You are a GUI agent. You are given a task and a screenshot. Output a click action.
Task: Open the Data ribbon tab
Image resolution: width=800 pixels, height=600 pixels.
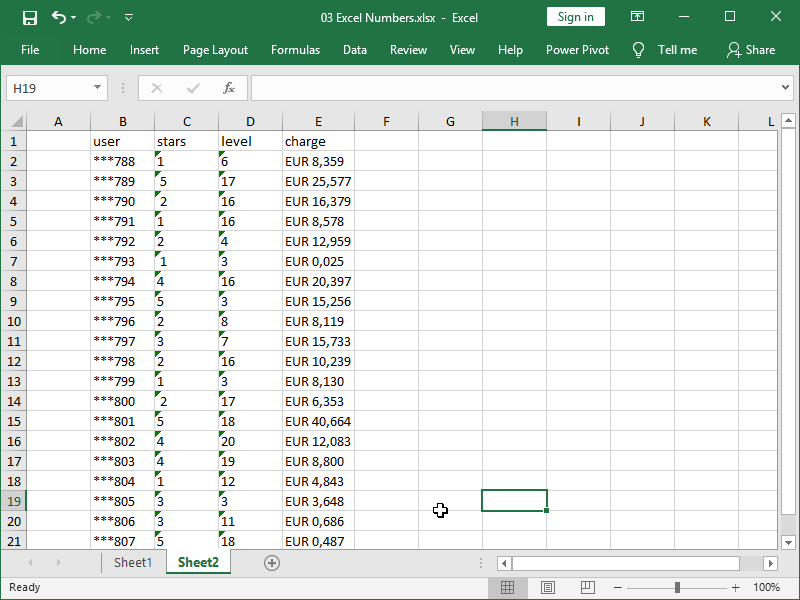pyautogui.click(x=355, y=49)
